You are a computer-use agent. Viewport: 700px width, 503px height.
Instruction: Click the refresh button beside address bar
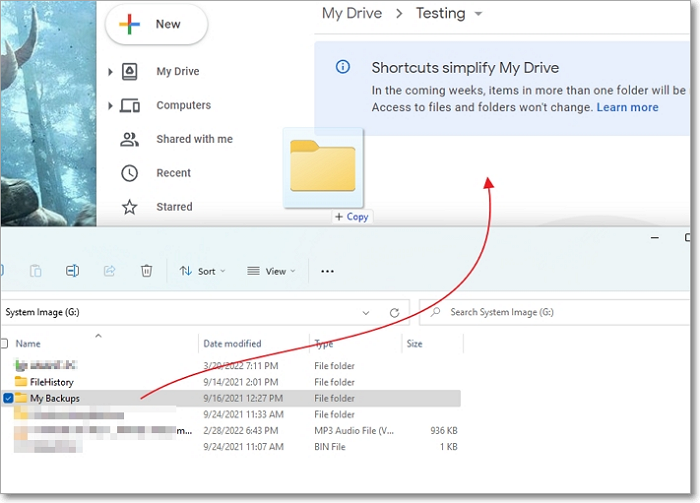pos(395,312)
